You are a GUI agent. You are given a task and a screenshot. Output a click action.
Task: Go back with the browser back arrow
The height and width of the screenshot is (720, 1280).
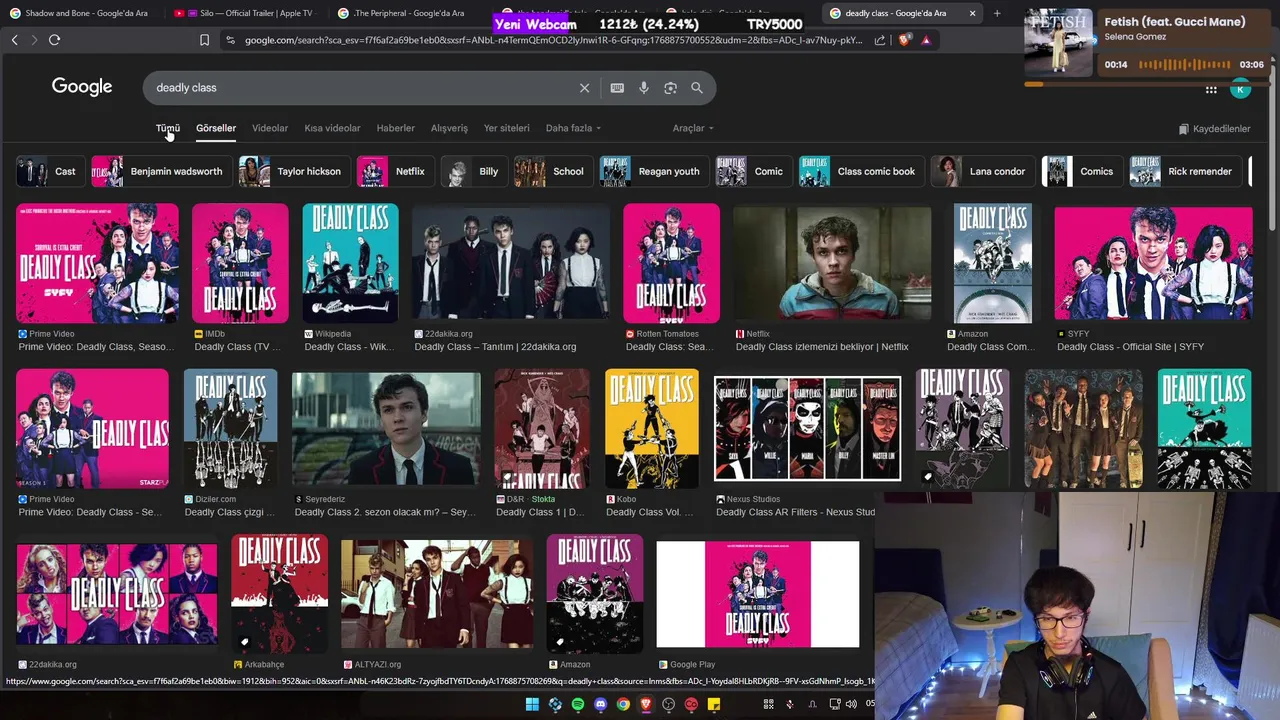(14, 40)
